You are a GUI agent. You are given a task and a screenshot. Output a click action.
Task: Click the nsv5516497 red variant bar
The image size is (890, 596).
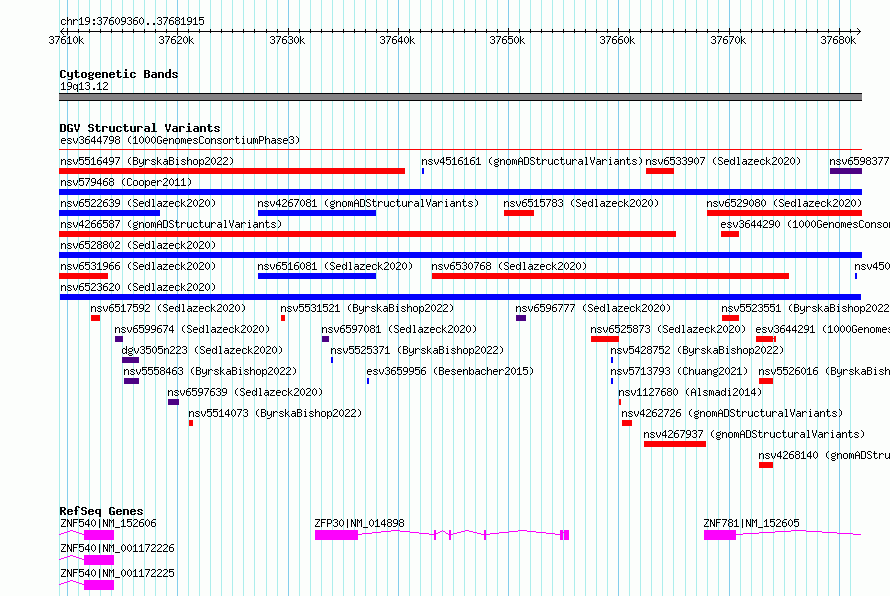pyautogui.click(x=232, y=171)
